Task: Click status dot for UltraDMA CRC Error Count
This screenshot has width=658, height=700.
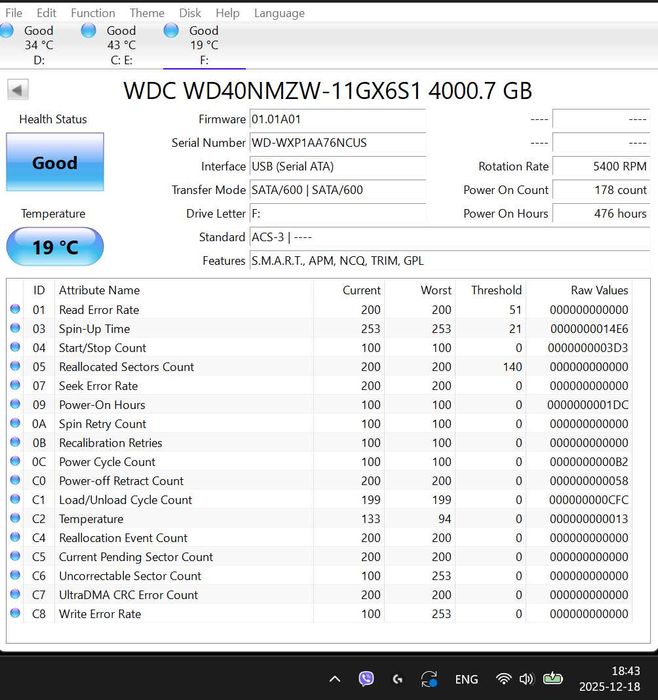Action: click(x=15, y=594)
